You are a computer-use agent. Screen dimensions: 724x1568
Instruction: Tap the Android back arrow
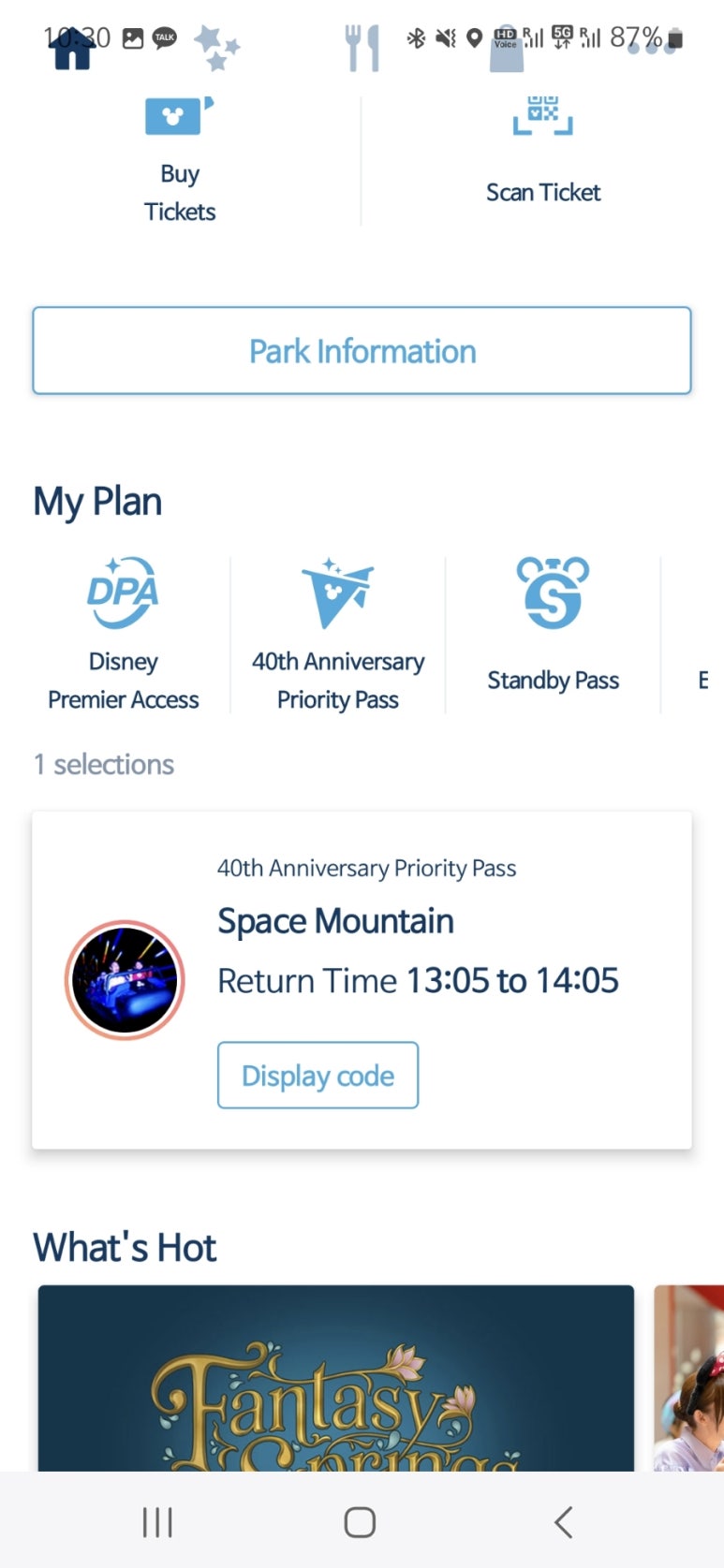tap(563, 1522)
